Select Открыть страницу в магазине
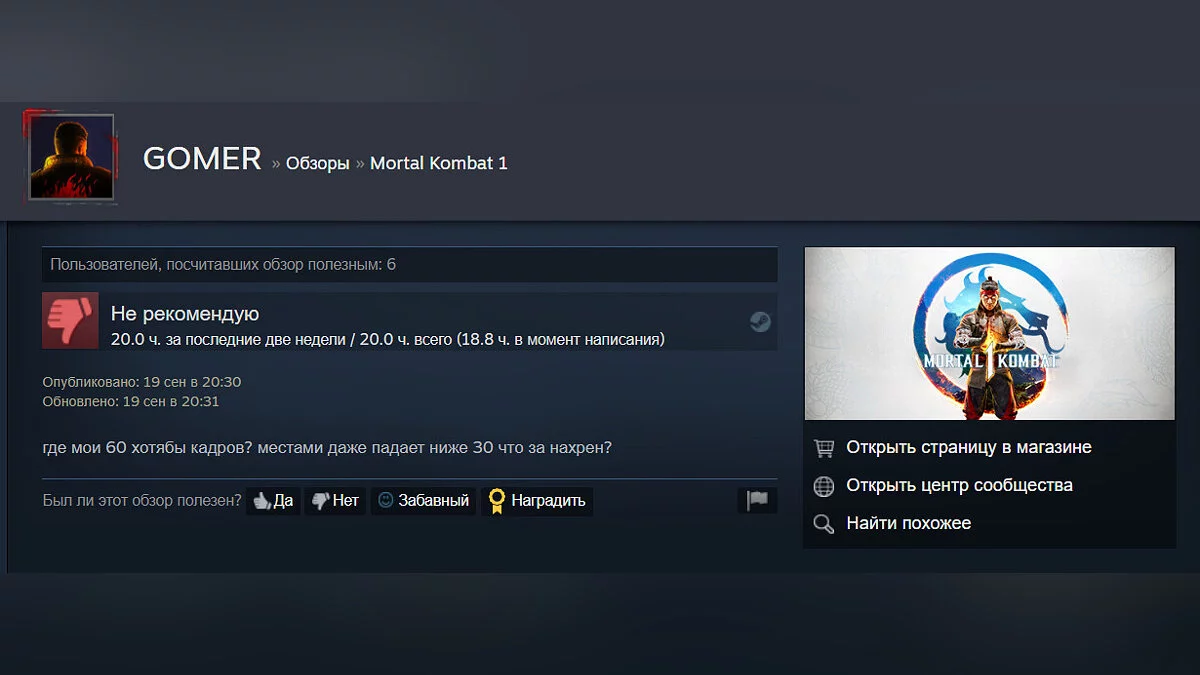This screenshot has width=1200, height=675. click(969, 447)
